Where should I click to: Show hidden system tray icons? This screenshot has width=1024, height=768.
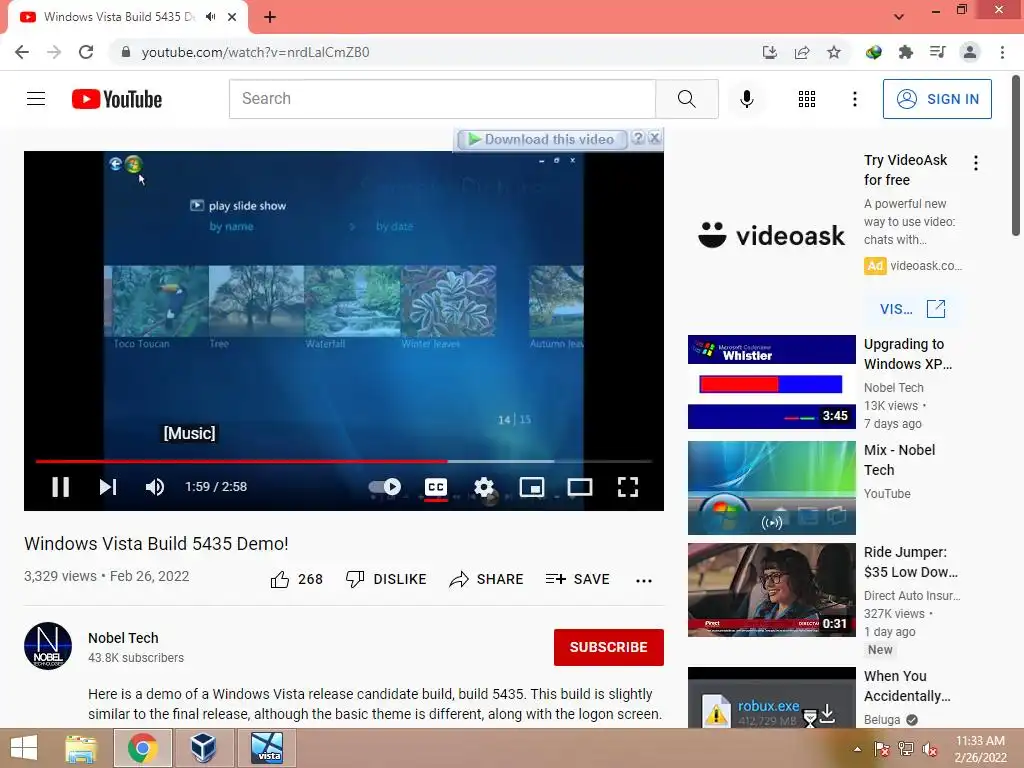click(x=857, y=749)
